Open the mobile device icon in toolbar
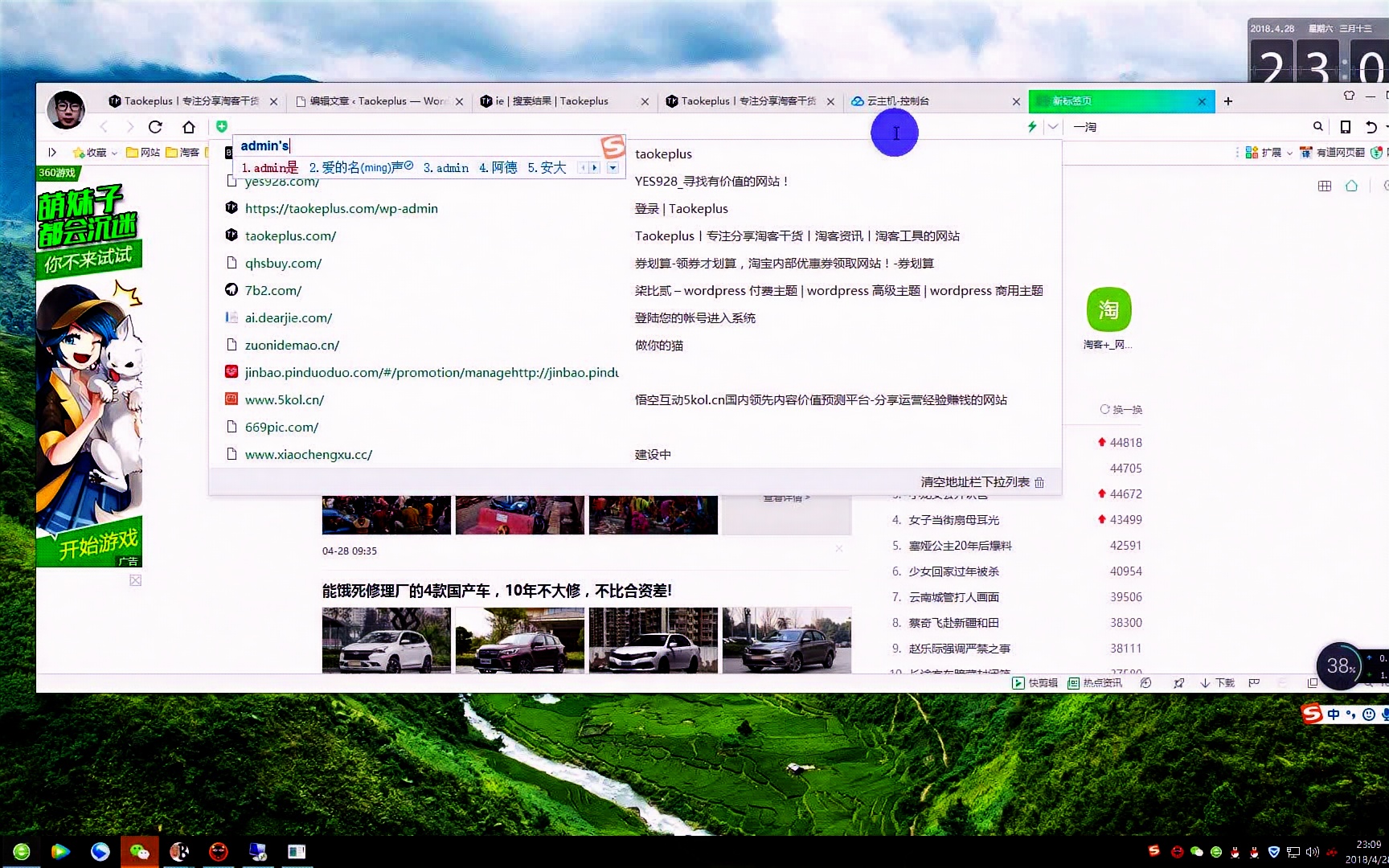 tap(1345, 127)
